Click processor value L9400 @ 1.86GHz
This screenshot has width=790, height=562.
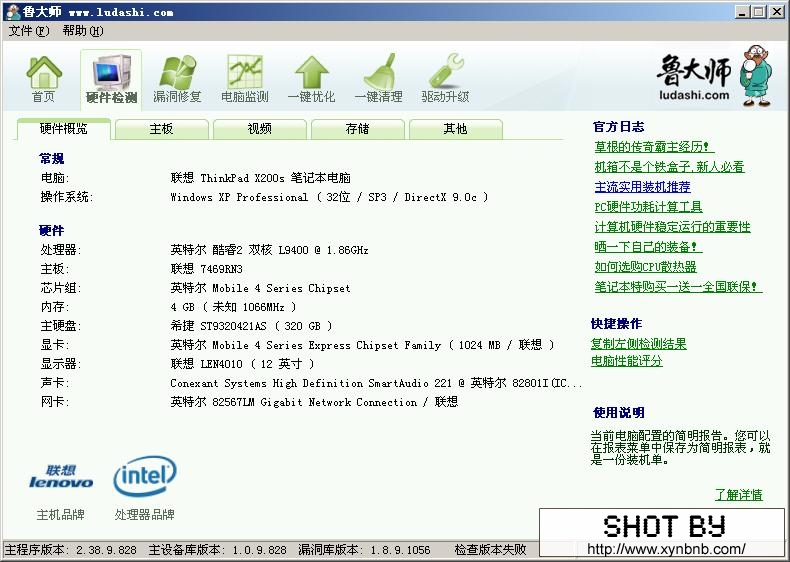pos(269,250)
